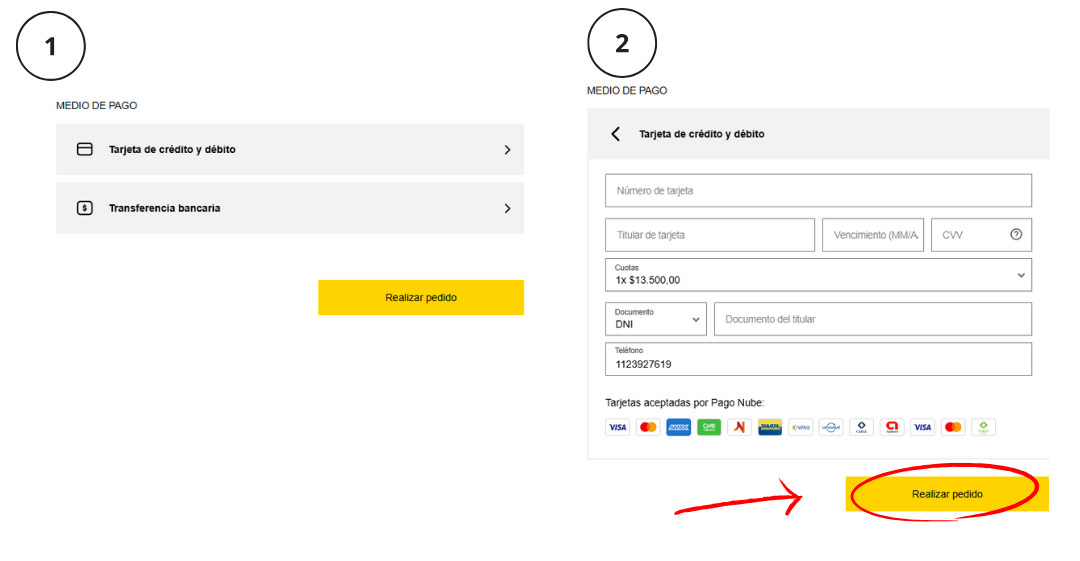The height and width of the screenshot is (561, 1080).
Task: Expand the Transferencia bancaria chevron
Action: (x=508, y=208)
